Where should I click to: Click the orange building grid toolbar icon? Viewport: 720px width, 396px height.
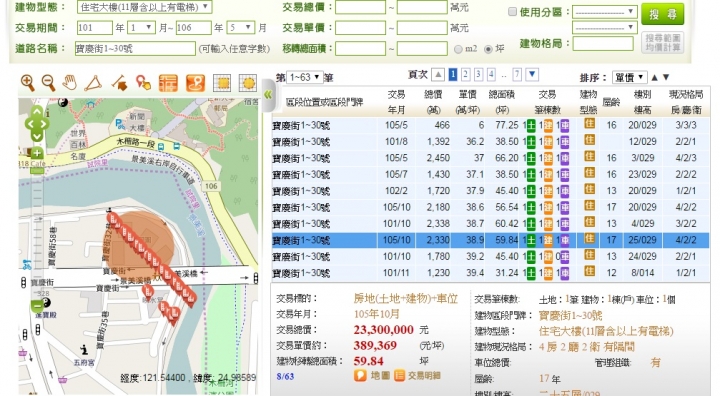168,83
